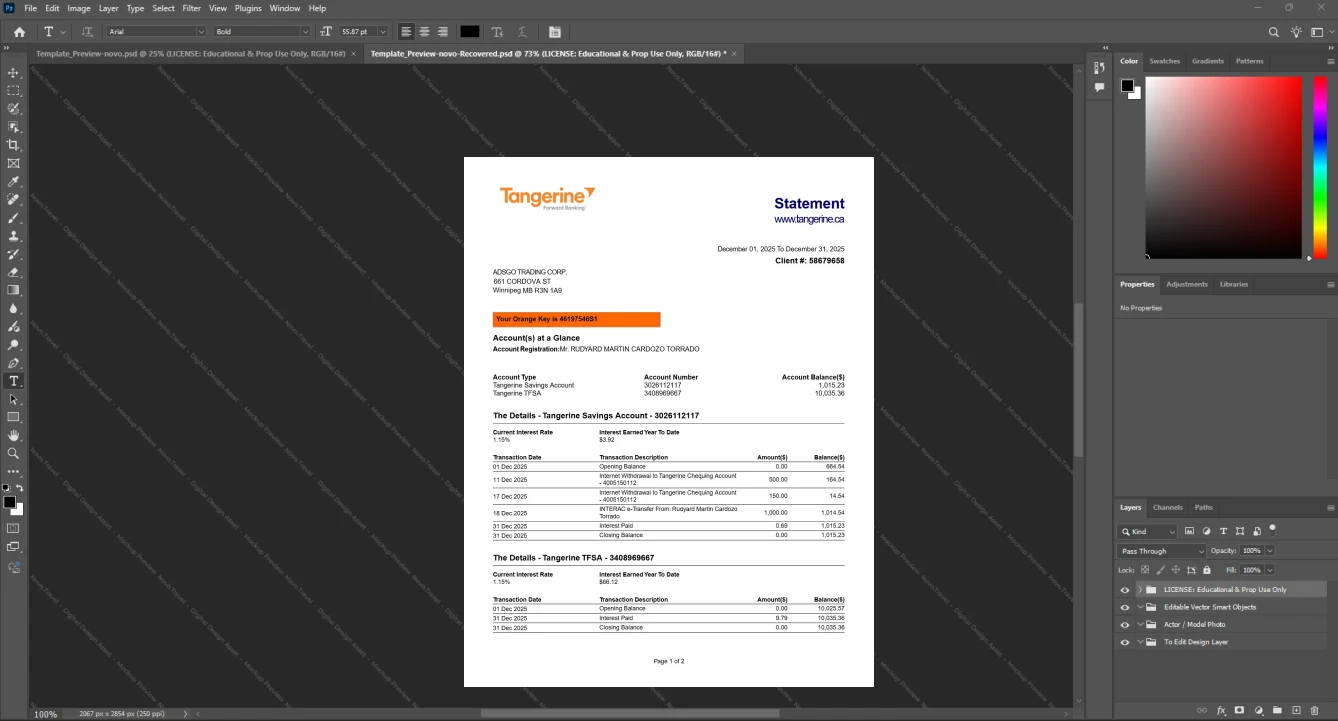Image resolution: width=1338 pixels, height=721 pixels.
Task: Click the foreground color swatch in toolbar
Action: point(9,502)
